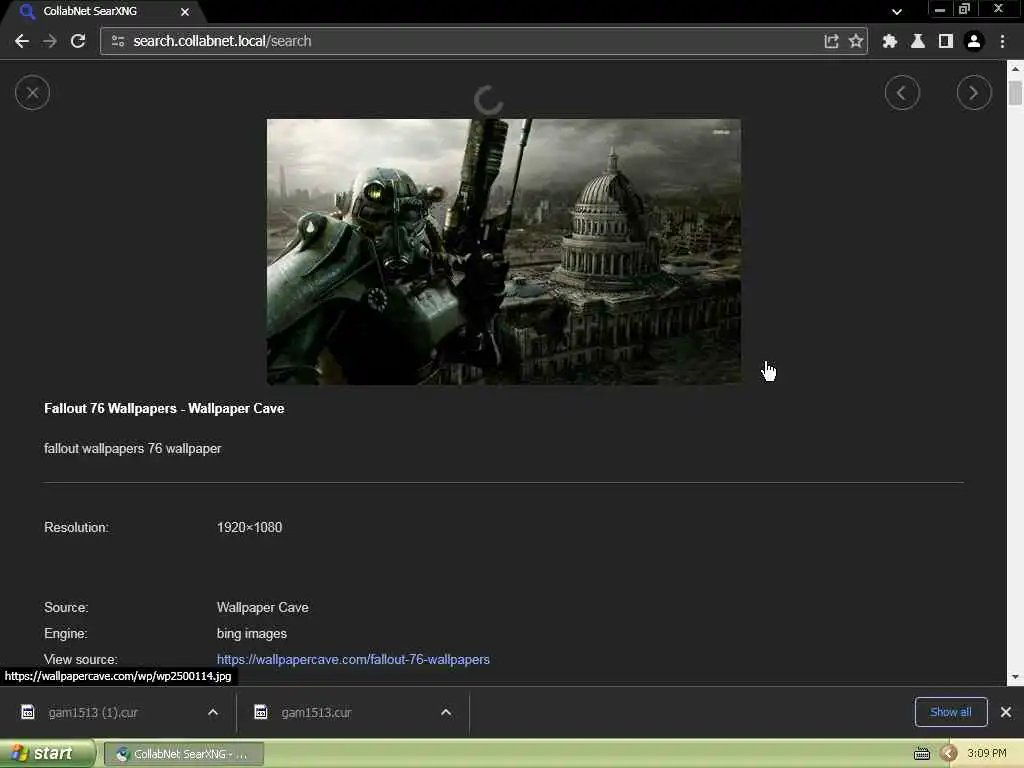The width and height of the screenshot is (1024, 768).
Task: Open the gam1513 (1).cur download
Action: (x=92, y=712)
